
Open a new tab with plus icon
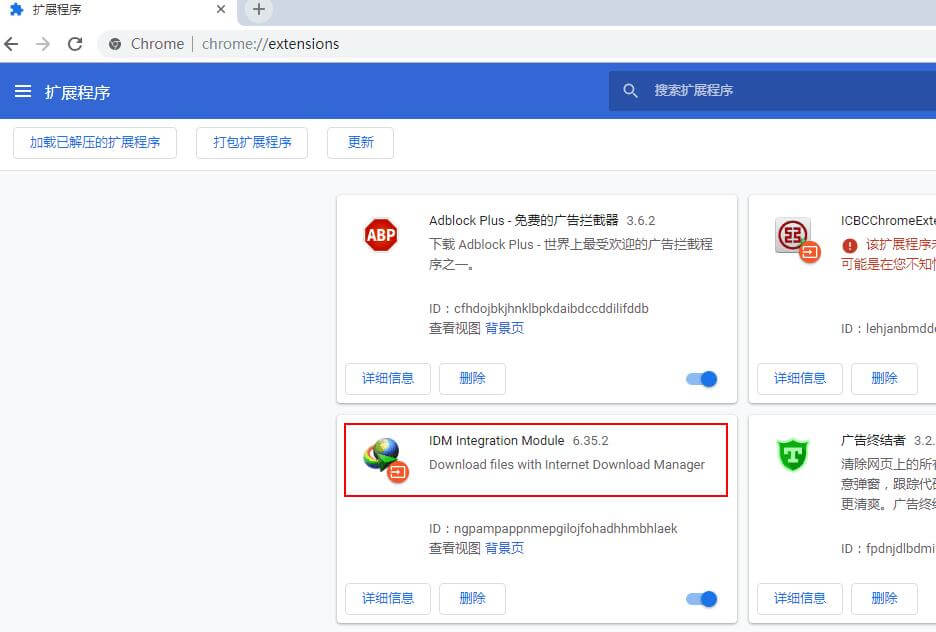coord(259,10)
